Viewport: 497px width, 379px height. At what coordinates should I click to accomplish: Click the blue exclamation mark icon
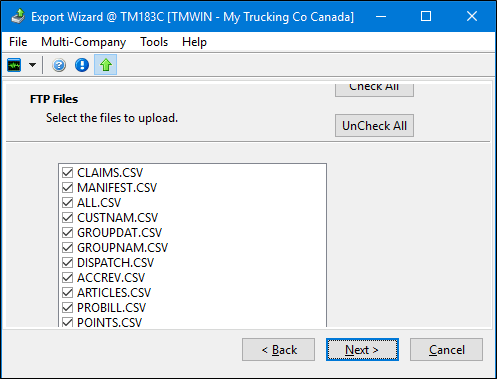point(82,65)
